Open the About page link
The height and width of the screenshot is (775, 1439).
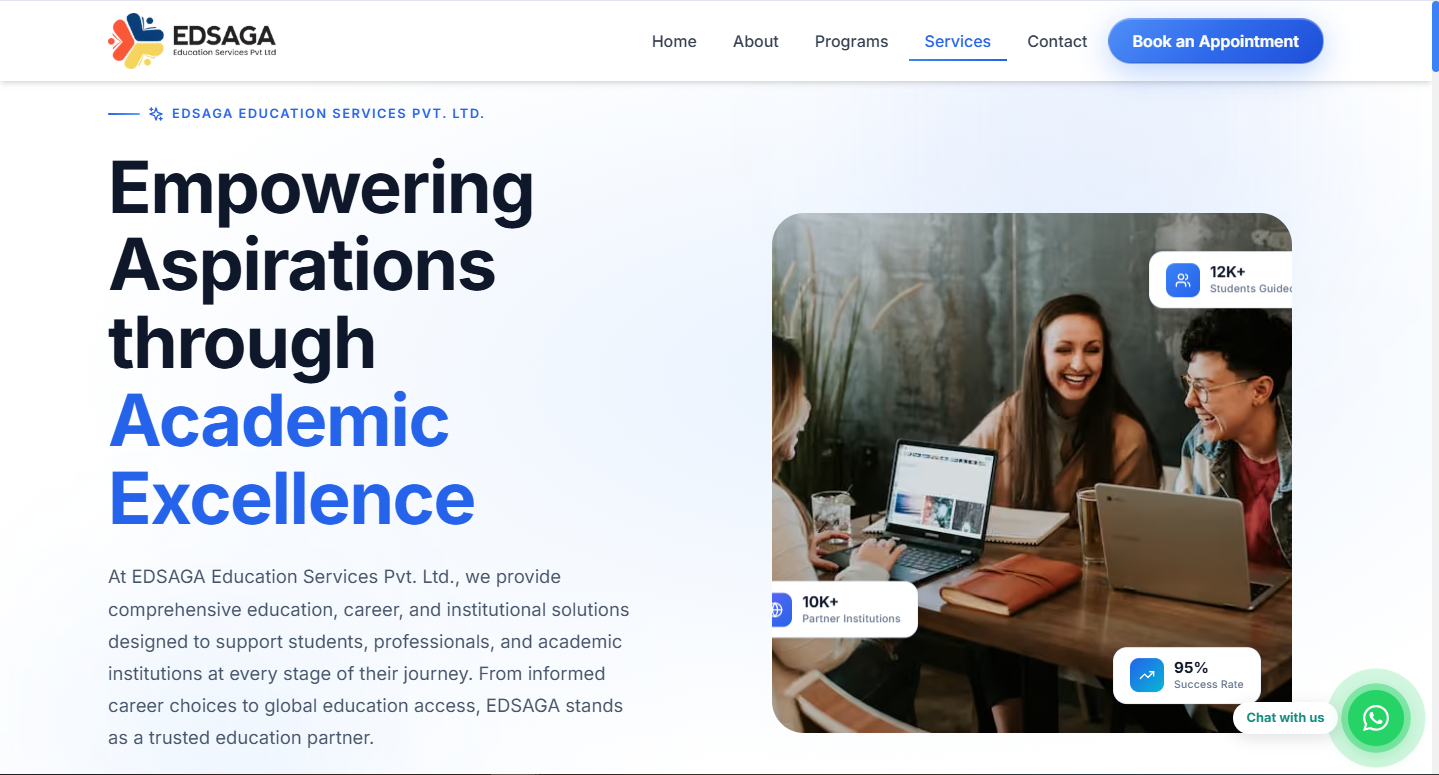755,41
